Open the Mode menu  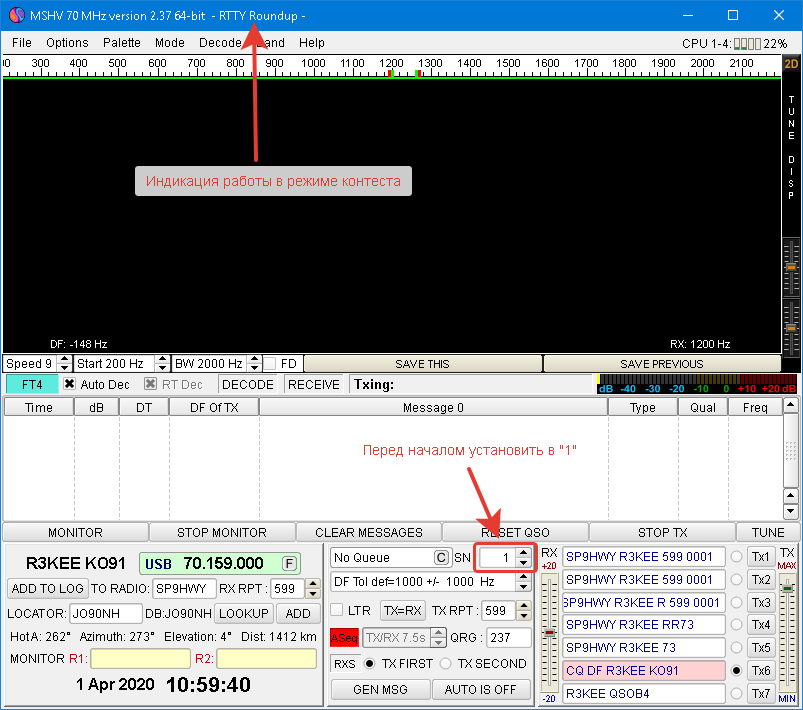(169, 43)
